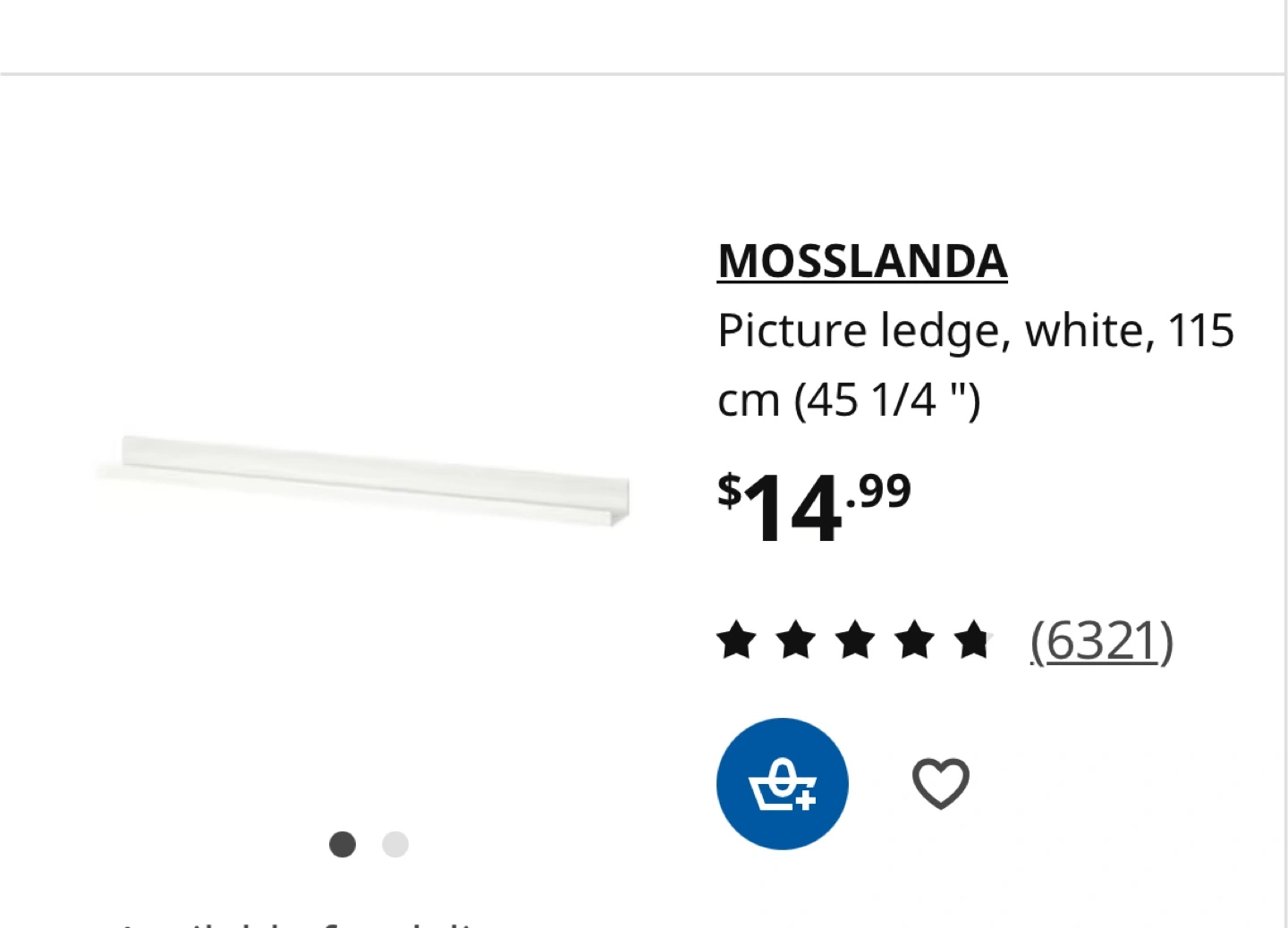Switch to second light gray image dot
Image resolution: width=1288 pixels, height=928 pixels.
[x=395, y=844]
